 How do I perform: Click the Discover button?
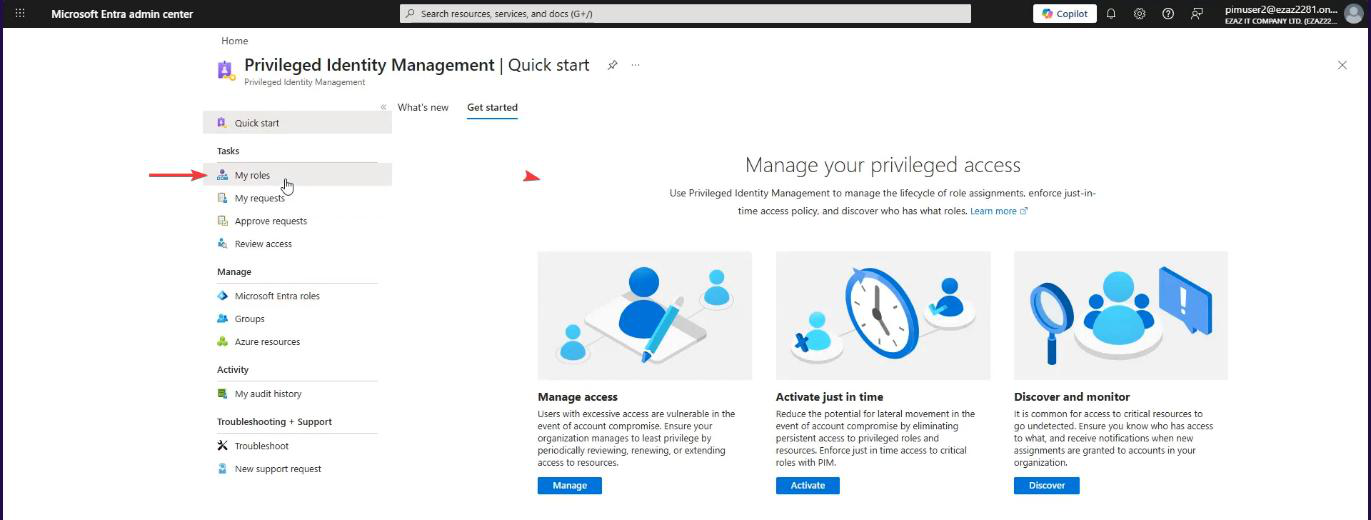point(1047,485)
